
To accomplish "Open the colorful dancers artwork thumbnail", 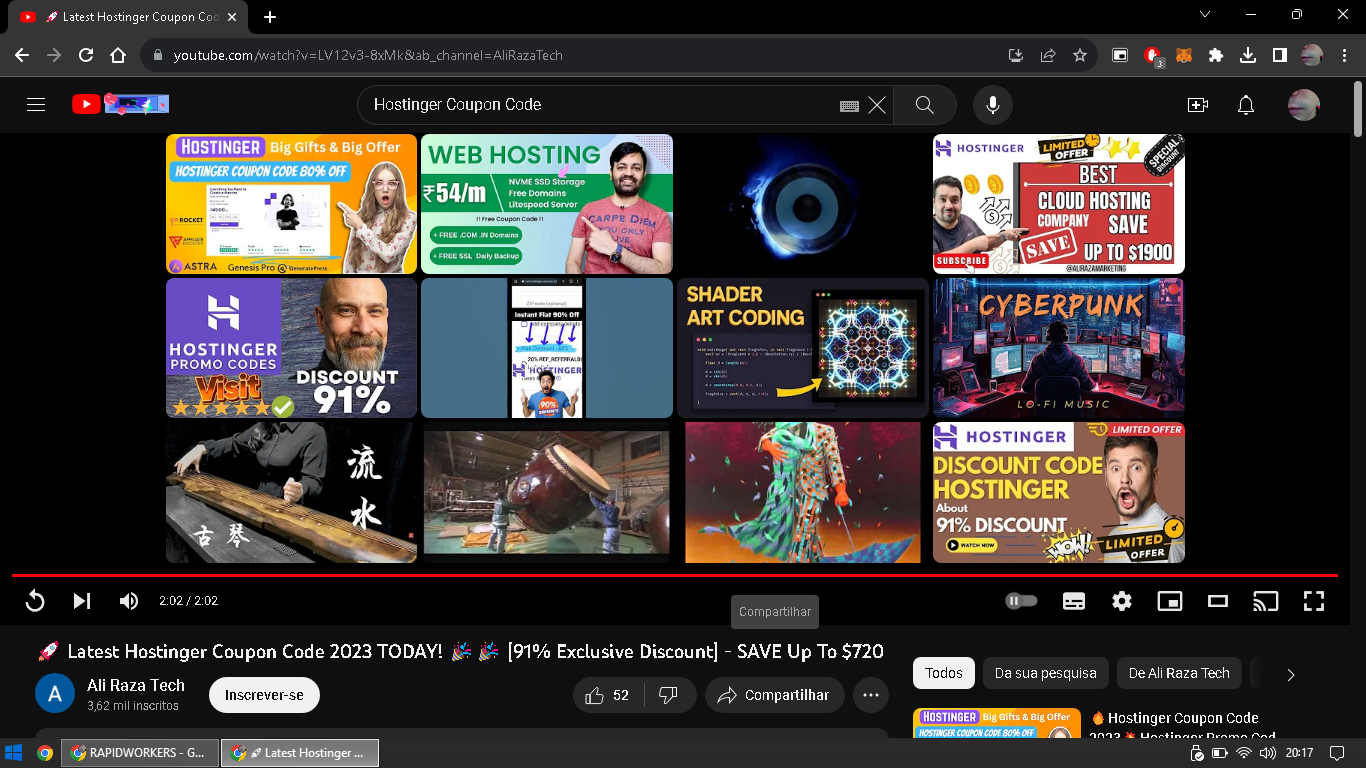I will 803,492.
